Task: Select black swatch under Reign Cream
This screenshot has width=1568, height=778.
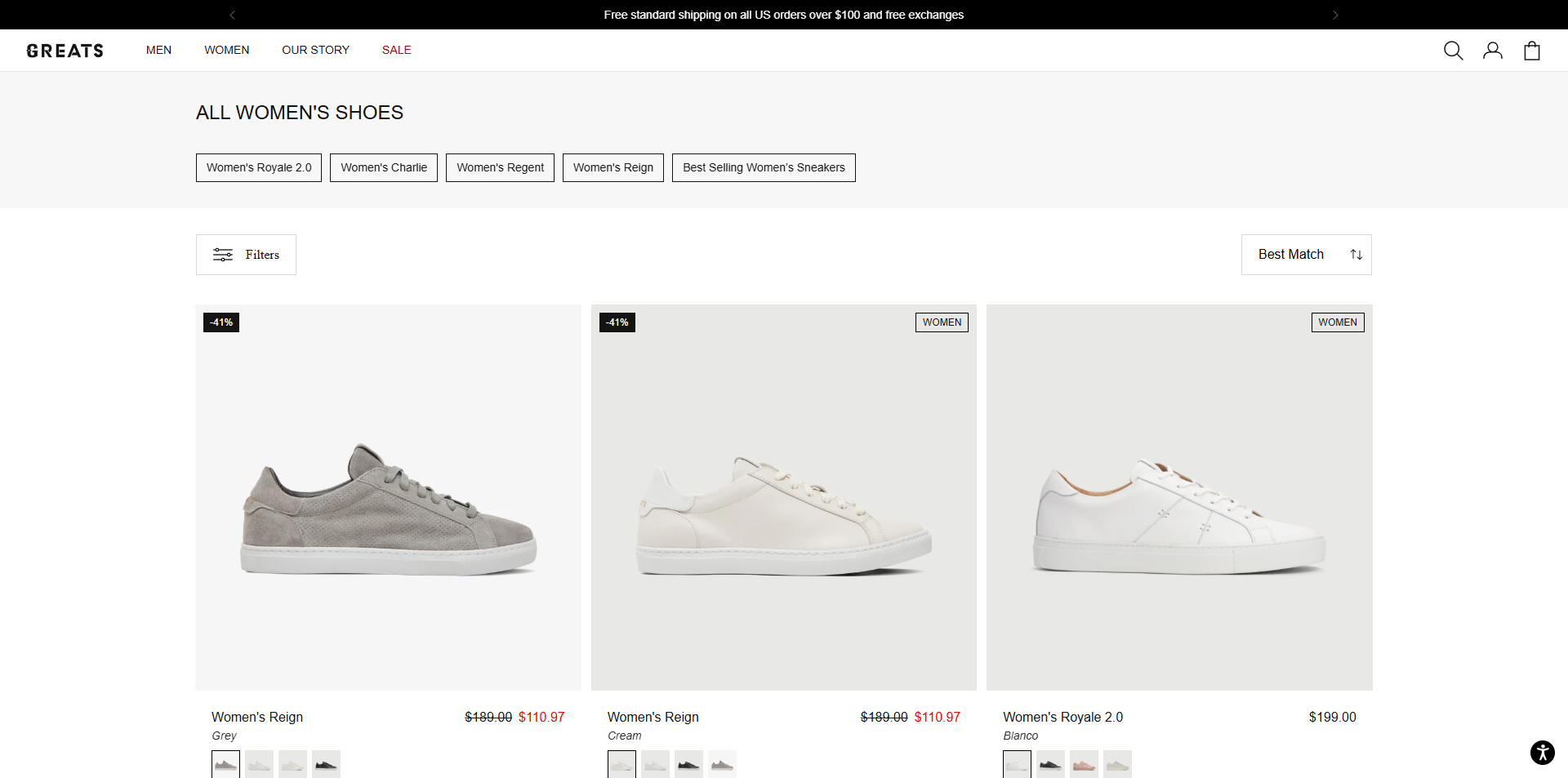Action: coord(688,764)
